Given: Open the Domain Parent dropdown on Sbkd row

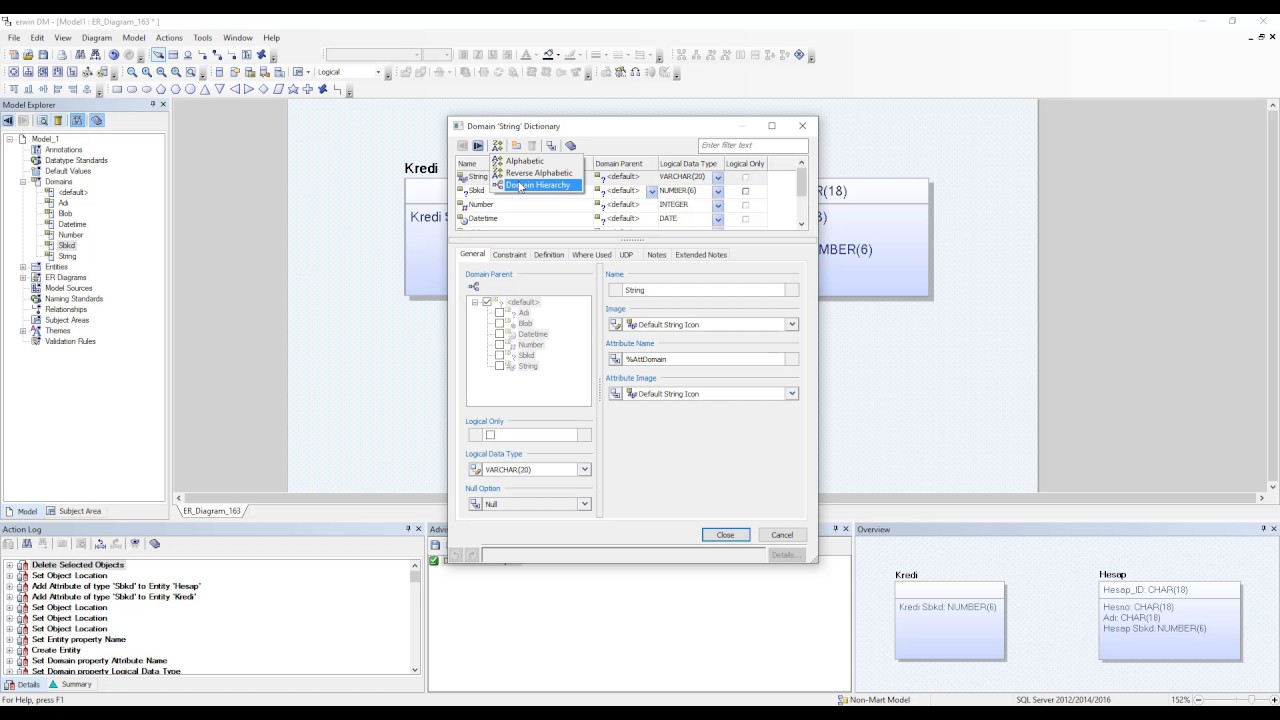Looking at the screenshot, I should click(652, 191).
